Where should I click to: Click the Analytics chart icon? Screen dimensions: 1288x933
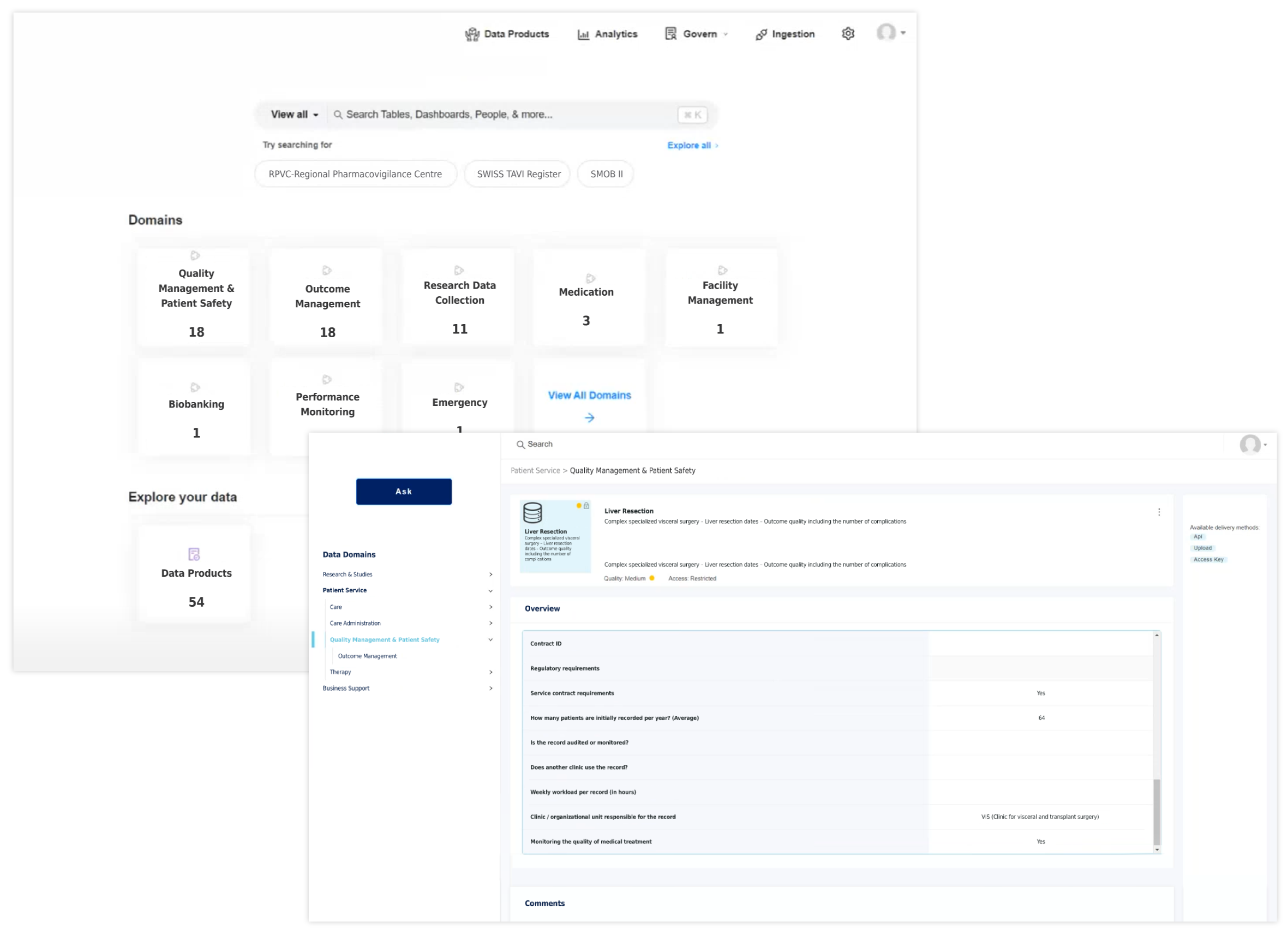click(x=583, y=34)
